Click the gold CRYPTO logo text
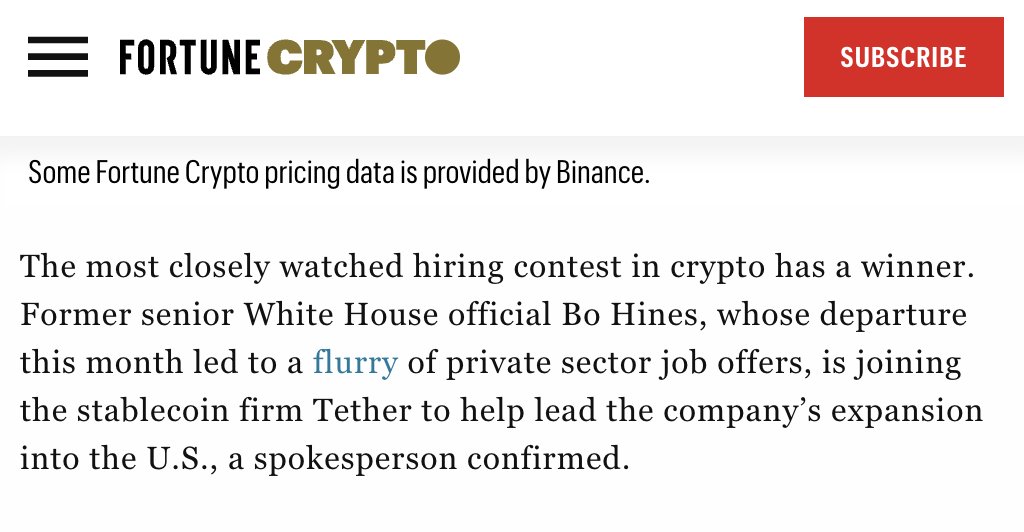The image size is (1024, 532). point(364,57)
